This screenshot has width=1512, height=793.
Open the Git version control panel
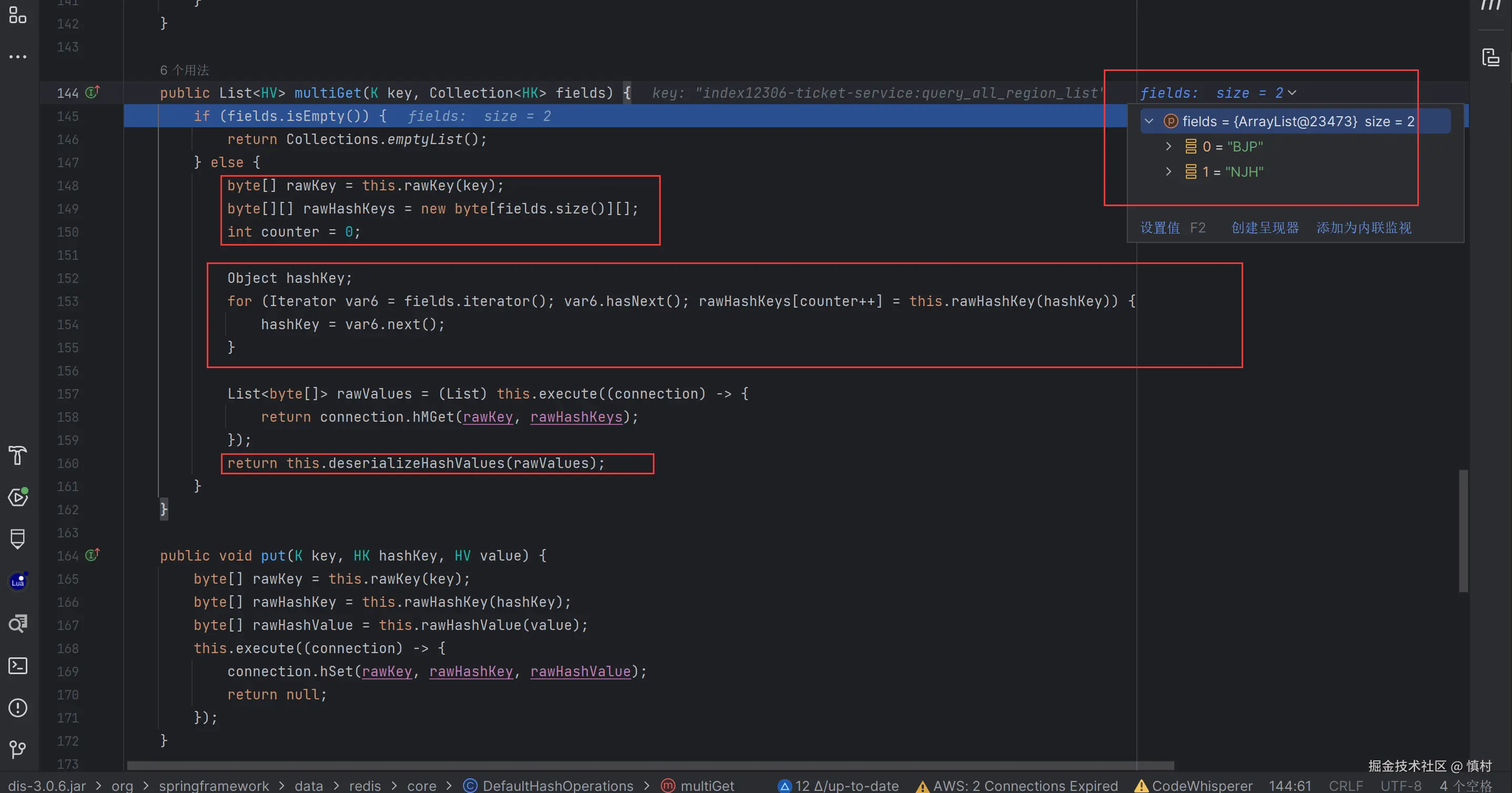click(x=17, y=749)
